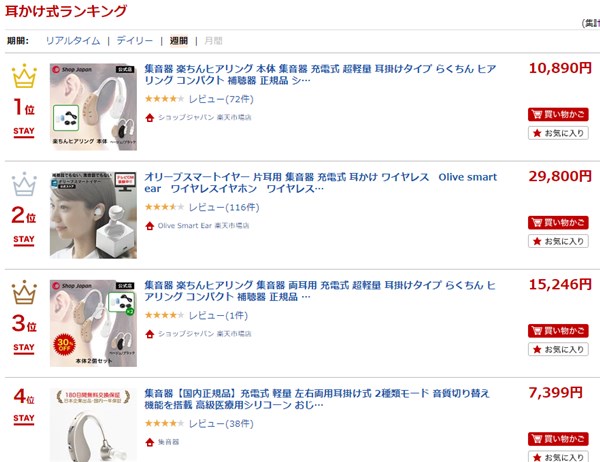Viewport: 600px width, 462px height.
Task: Open the オリーブスマートイヤー product title link
Action: point(321,183)
